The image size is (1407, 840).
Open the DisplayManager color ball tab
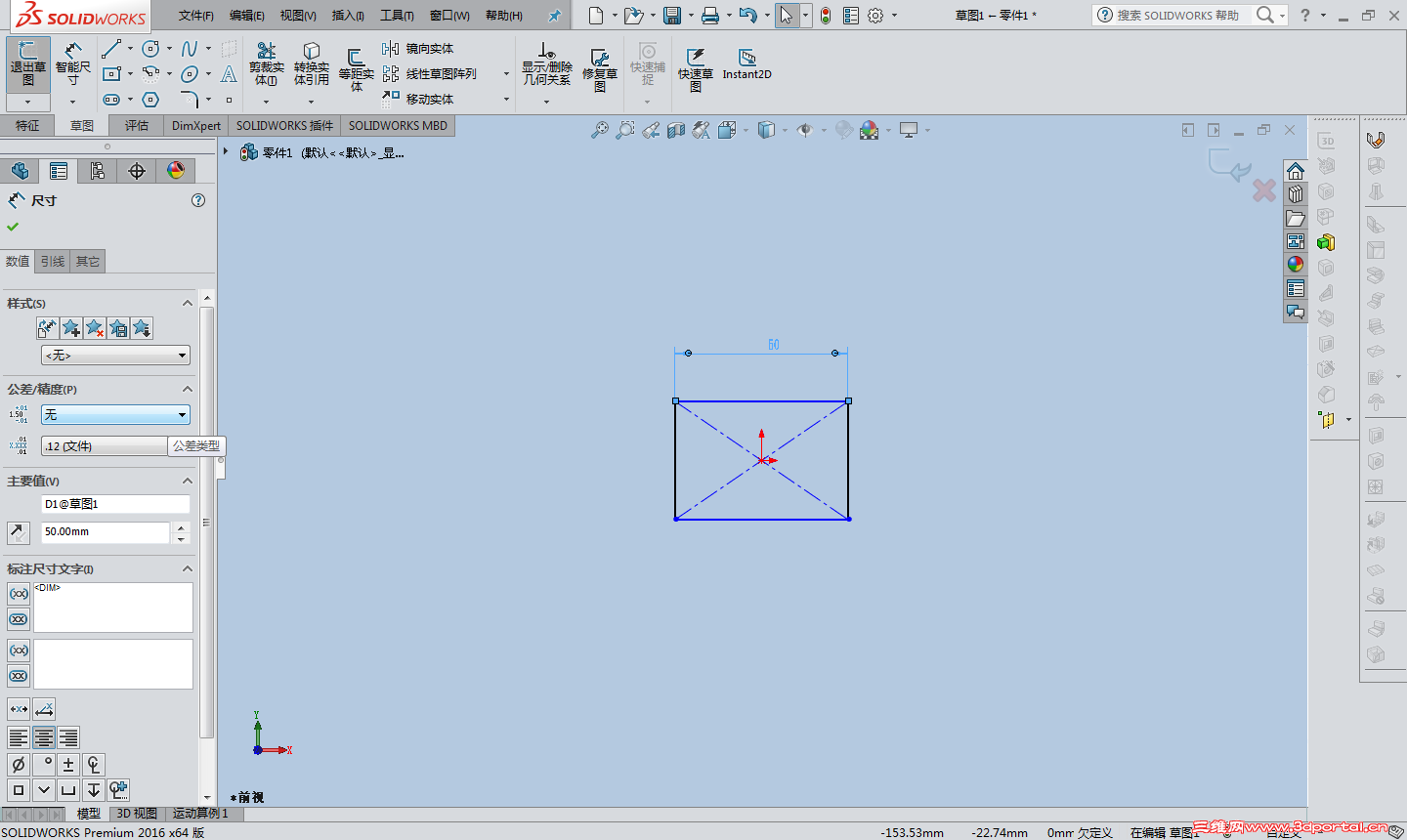click(176, 171)
